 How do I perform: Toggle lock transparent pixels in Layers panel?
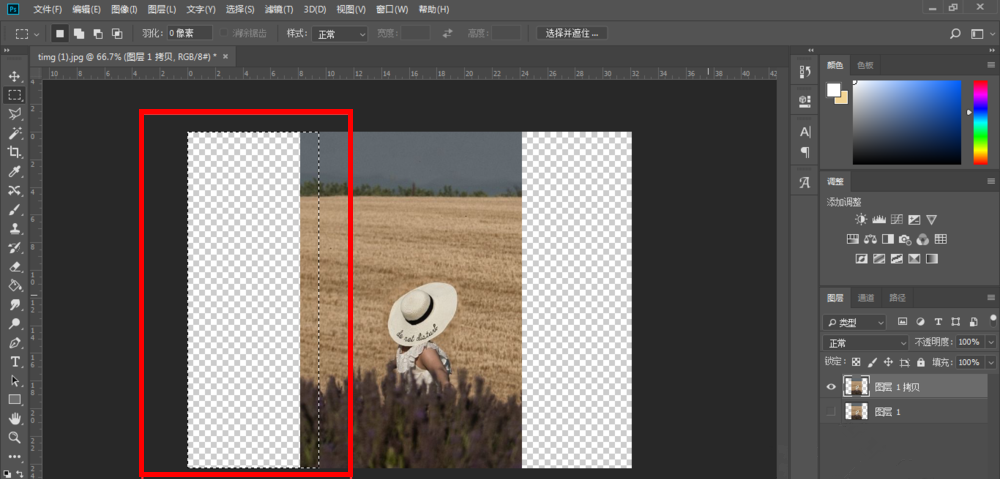(x=856, y=362)
